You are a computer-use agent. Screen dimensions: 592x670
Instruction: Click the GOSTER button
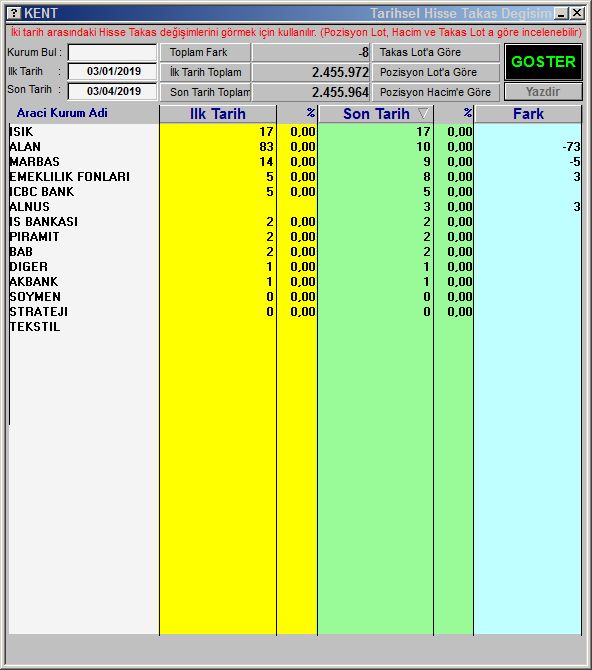click(543, 62)
